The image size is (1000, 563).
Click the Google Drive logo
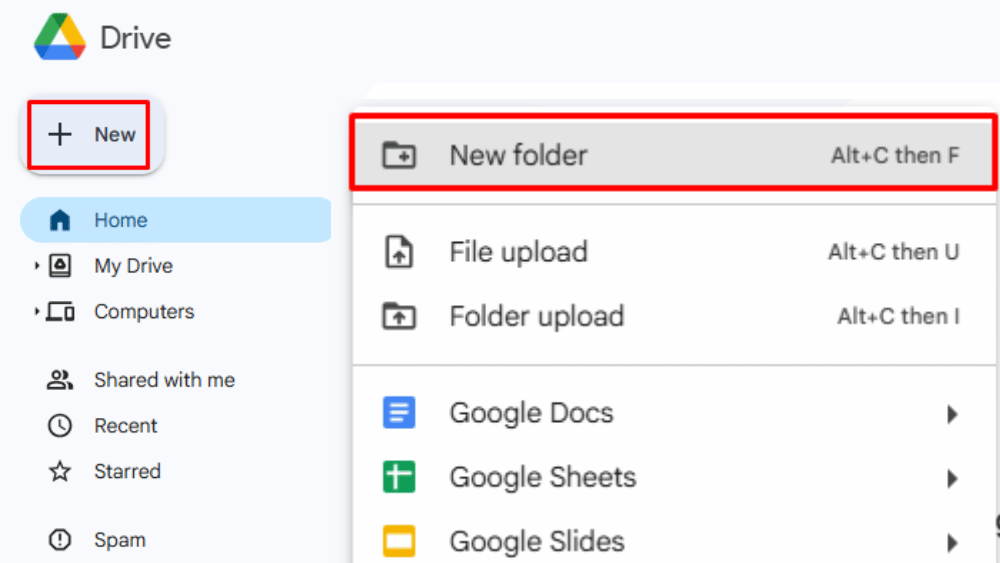tap(60, 37)
